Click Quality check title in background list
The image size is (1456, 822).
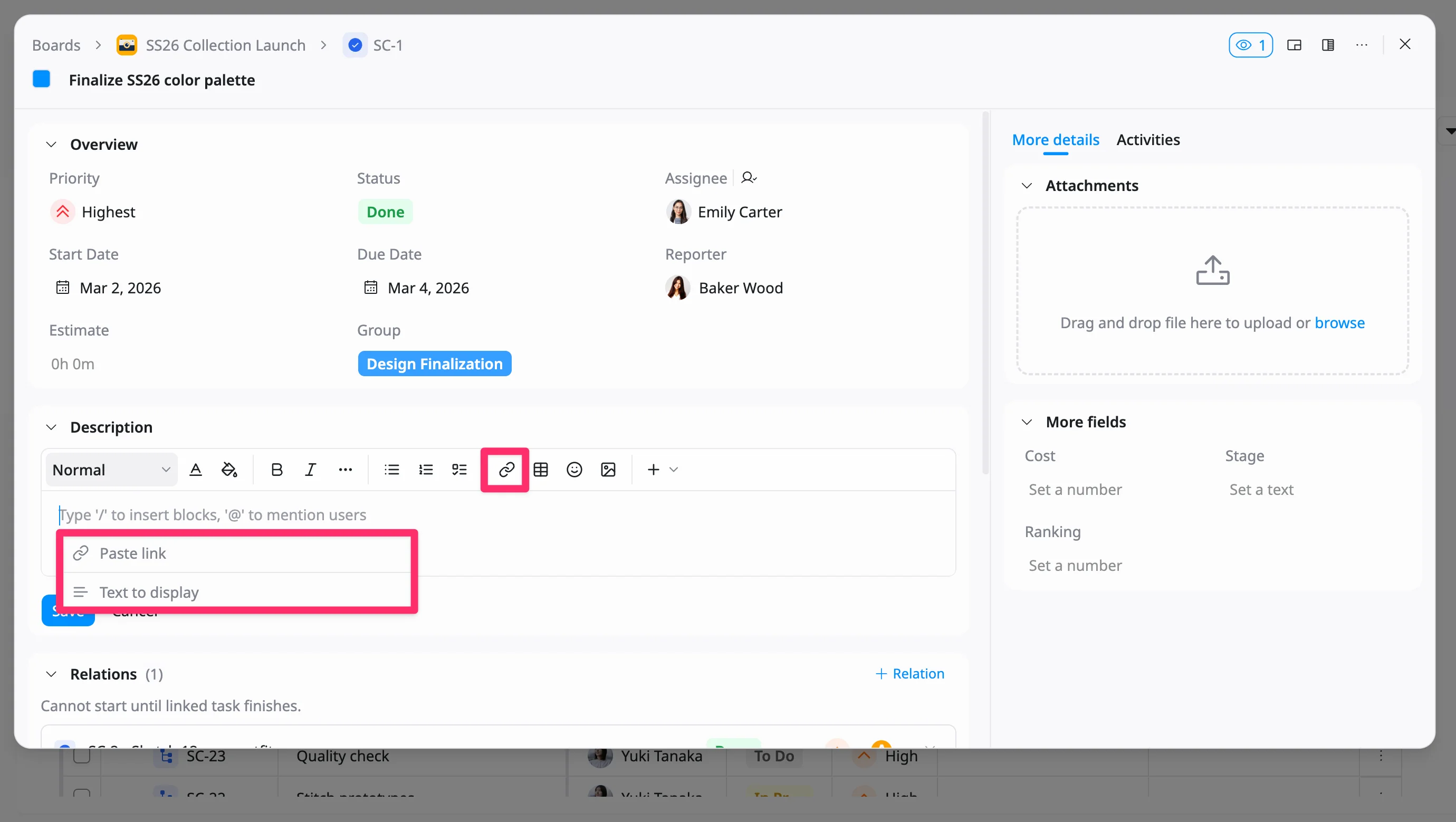(x=342, y=757)
